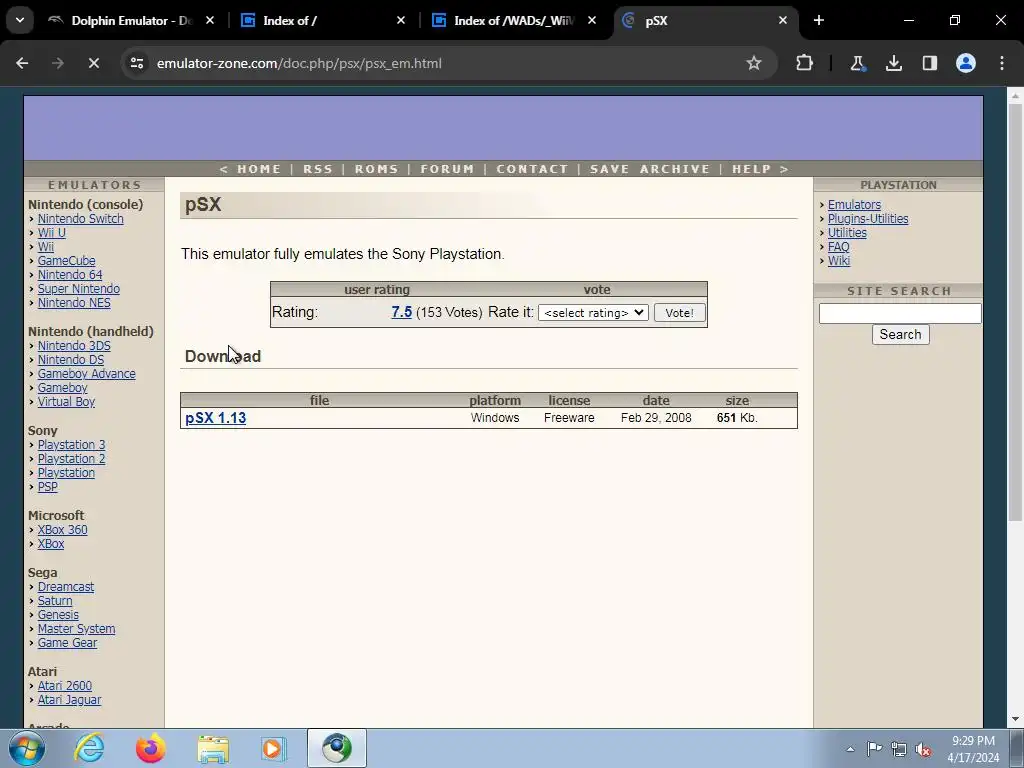Open a new tab with plus button

coord(819,20)
